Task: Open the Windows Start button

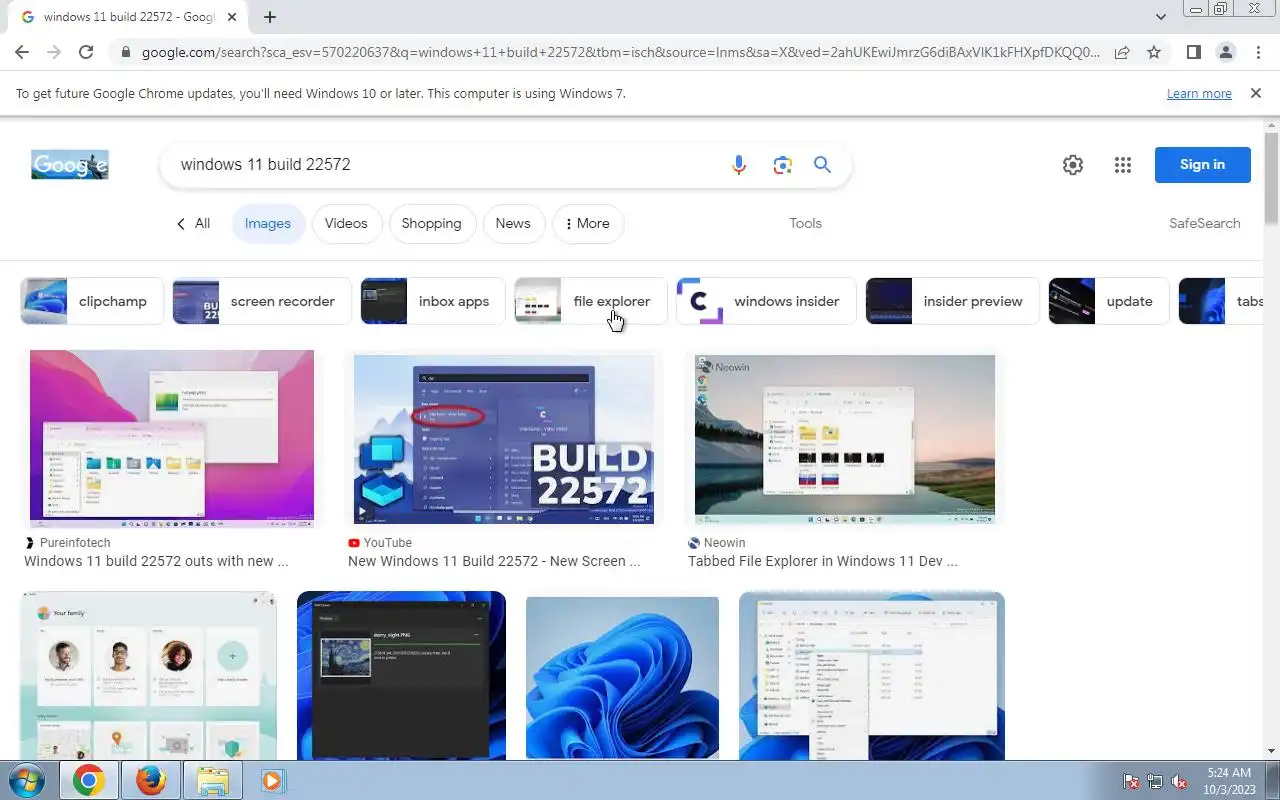Action: tap(27, 780)
